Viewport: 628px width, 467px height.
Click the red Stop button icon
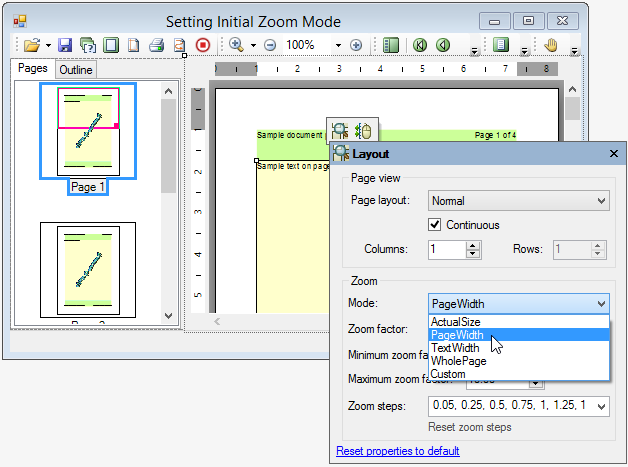pyautogui.click(x=203, y=45)
